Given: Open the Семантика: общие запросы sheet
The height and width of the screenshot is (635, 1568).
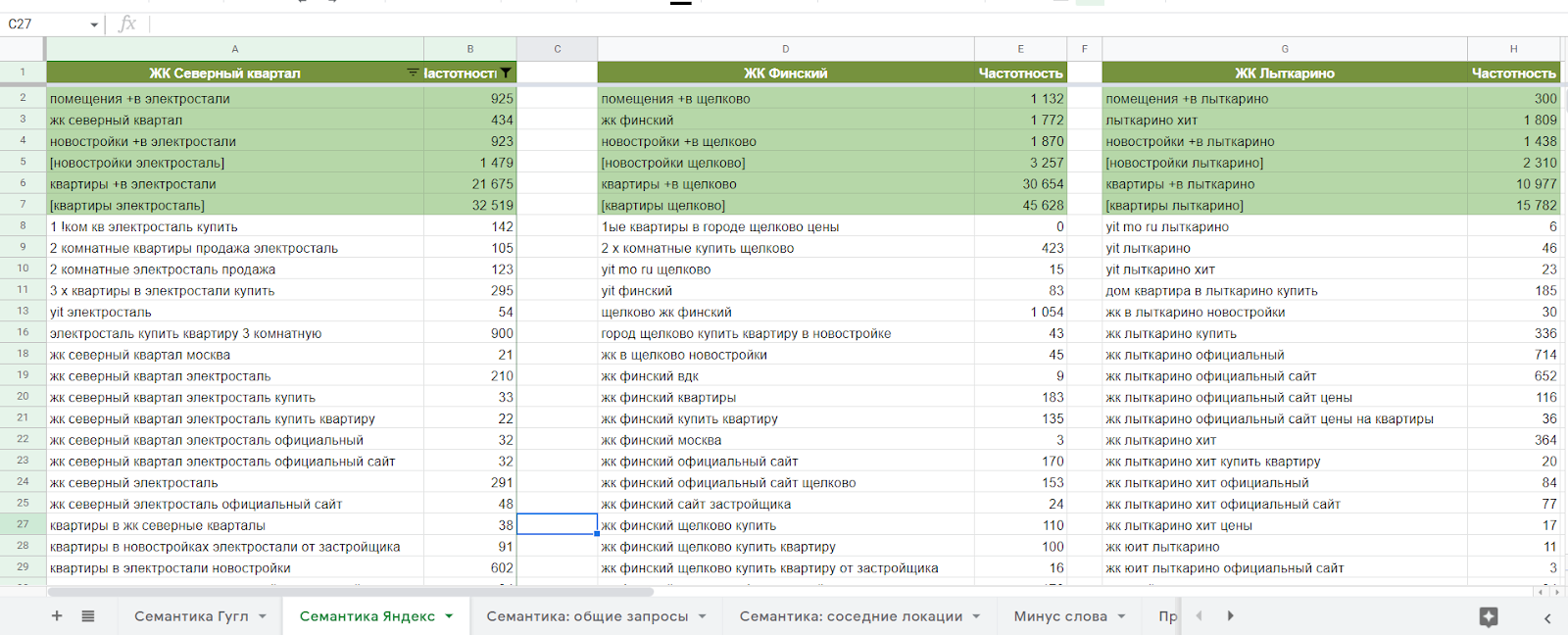Looking at the screenshot, I should pyautogui.click(x=587, y=616).
